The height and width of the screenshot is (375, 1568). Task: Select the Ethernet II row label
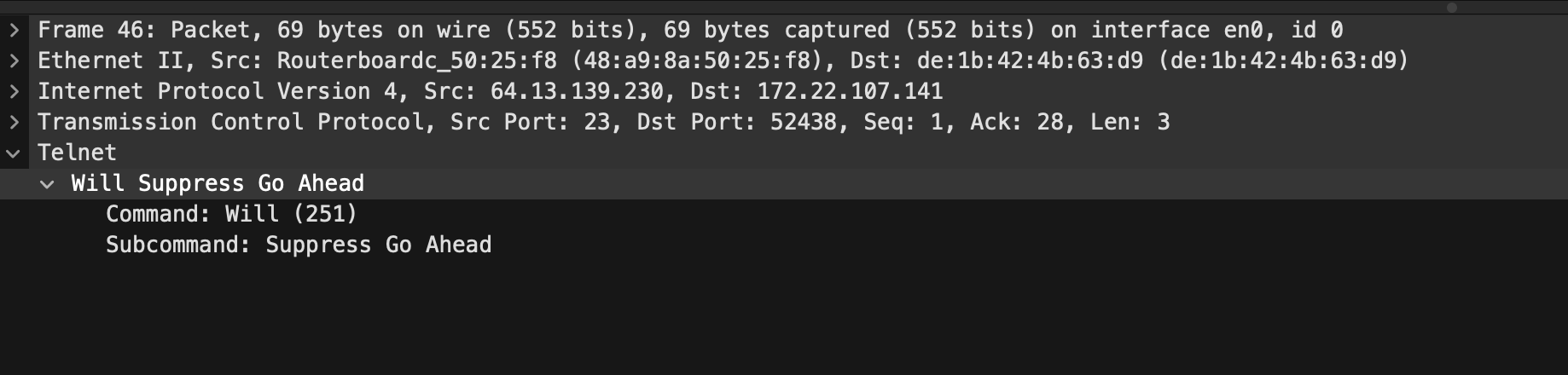[90, 61]
